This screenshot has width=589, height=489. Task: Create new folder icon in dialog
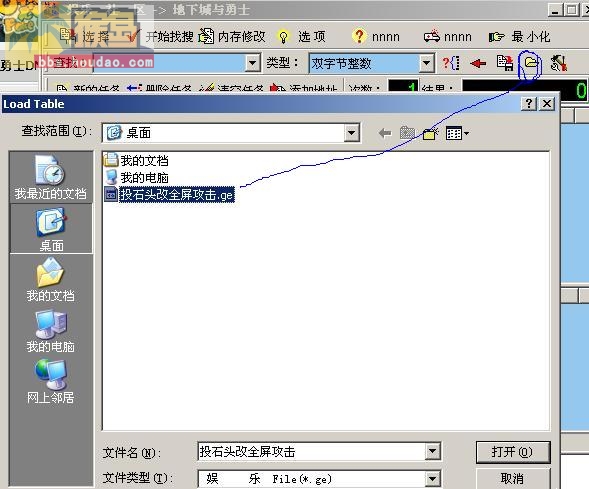[x=430, y=133]
